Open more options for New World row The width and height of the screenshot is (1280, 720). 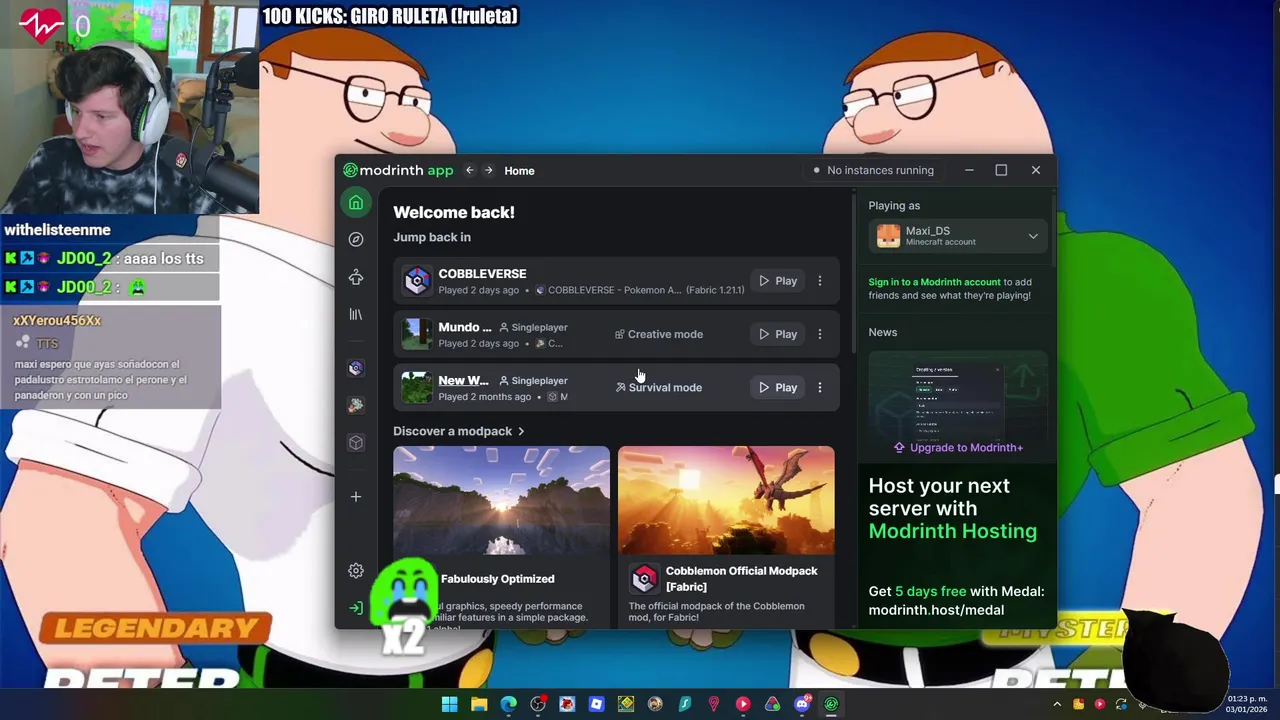click(820, 387)
